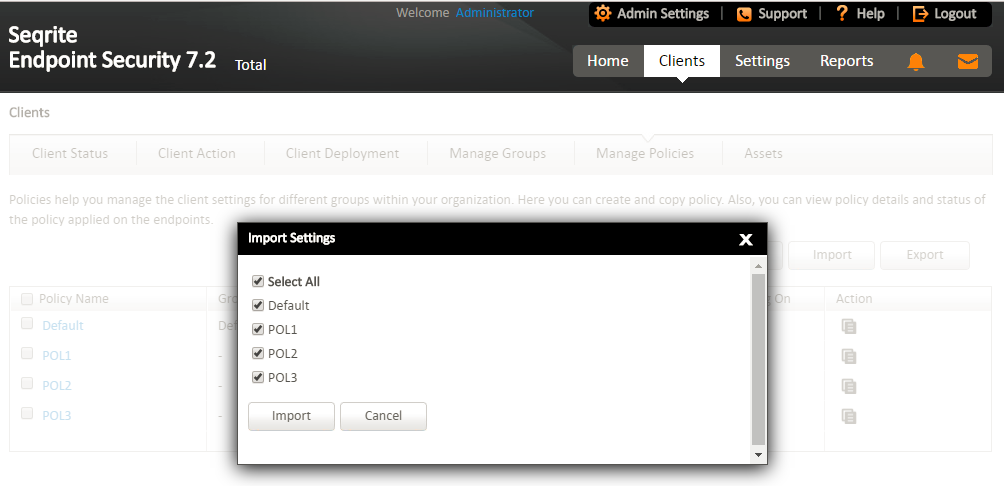The image size is (1004, 486).
Task: Click the Help question mark icon
Action: (842, 13)
